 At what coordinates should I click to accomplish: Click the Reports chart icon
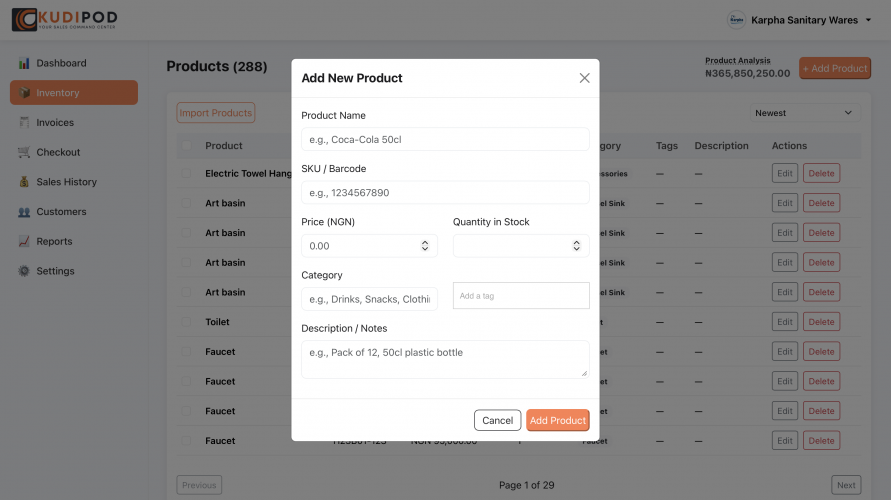[x=24, y=241]
